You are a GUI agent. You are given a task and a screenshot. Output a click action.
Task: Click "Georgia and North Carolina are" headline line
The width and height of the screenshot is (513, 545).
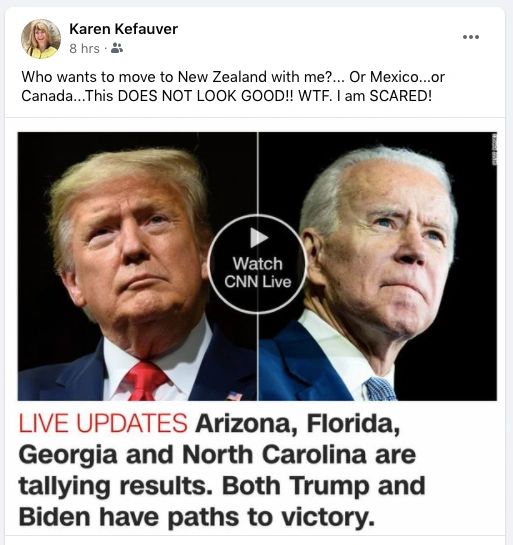(217, 455)
